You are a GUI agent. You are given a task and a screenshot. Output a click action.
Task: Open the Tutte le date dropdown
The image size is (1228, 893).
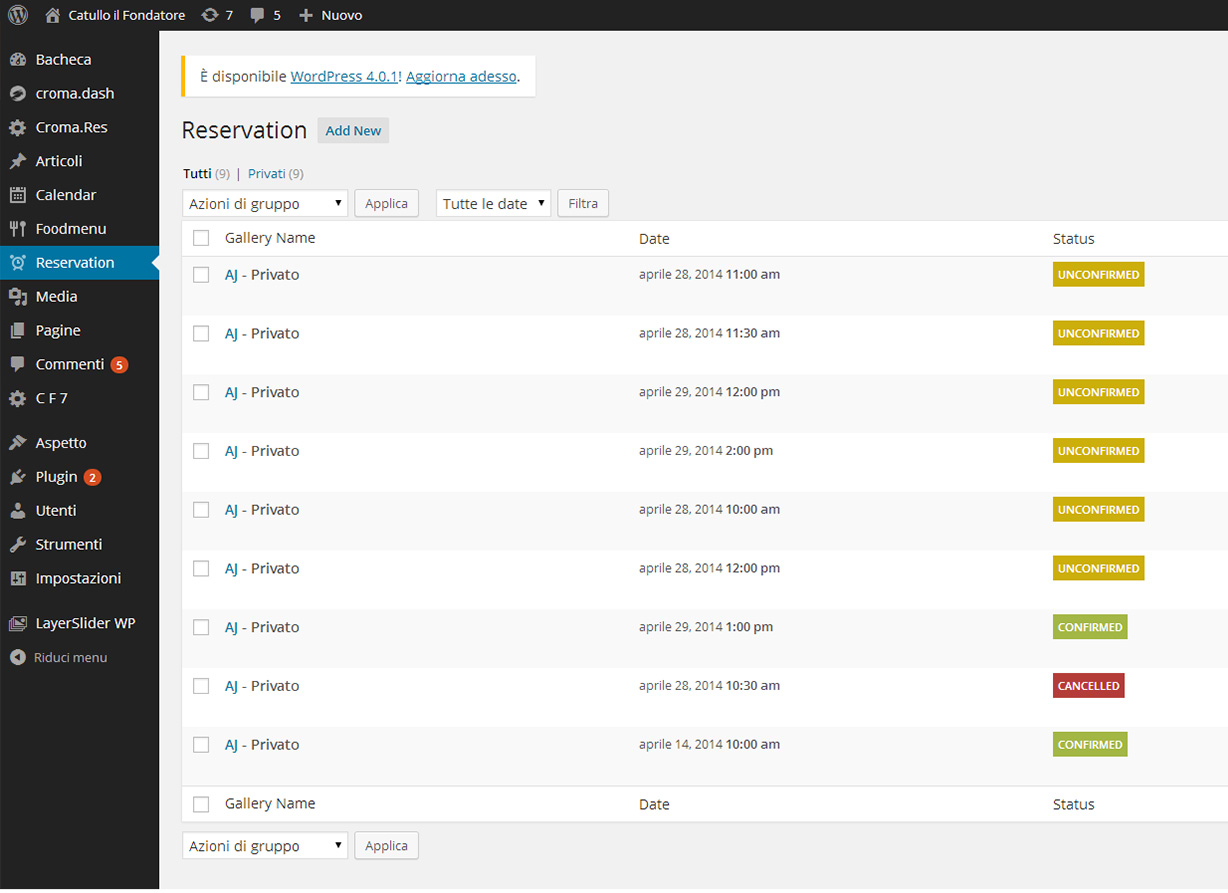[493, 203]
